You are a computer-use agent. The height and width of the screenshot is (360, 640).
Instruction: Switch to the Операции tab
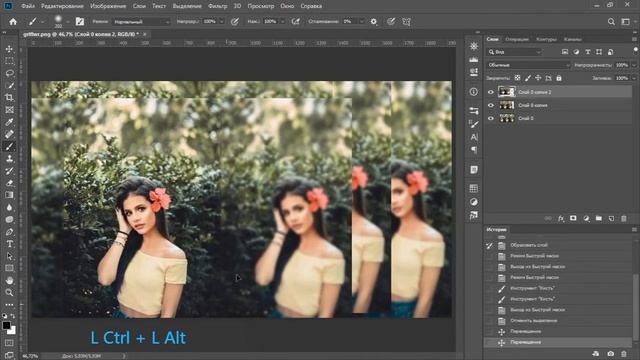[x=517, y=39]
